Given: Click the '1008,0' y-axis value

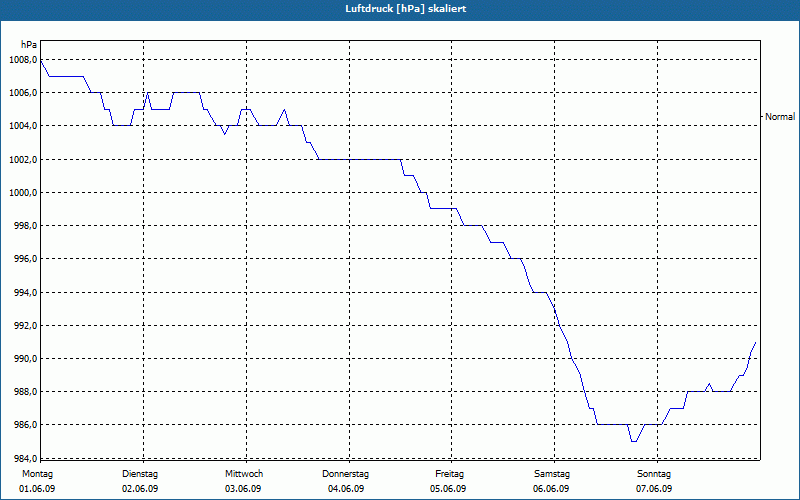Looking at the screenshot, I should tap(23, 60).
